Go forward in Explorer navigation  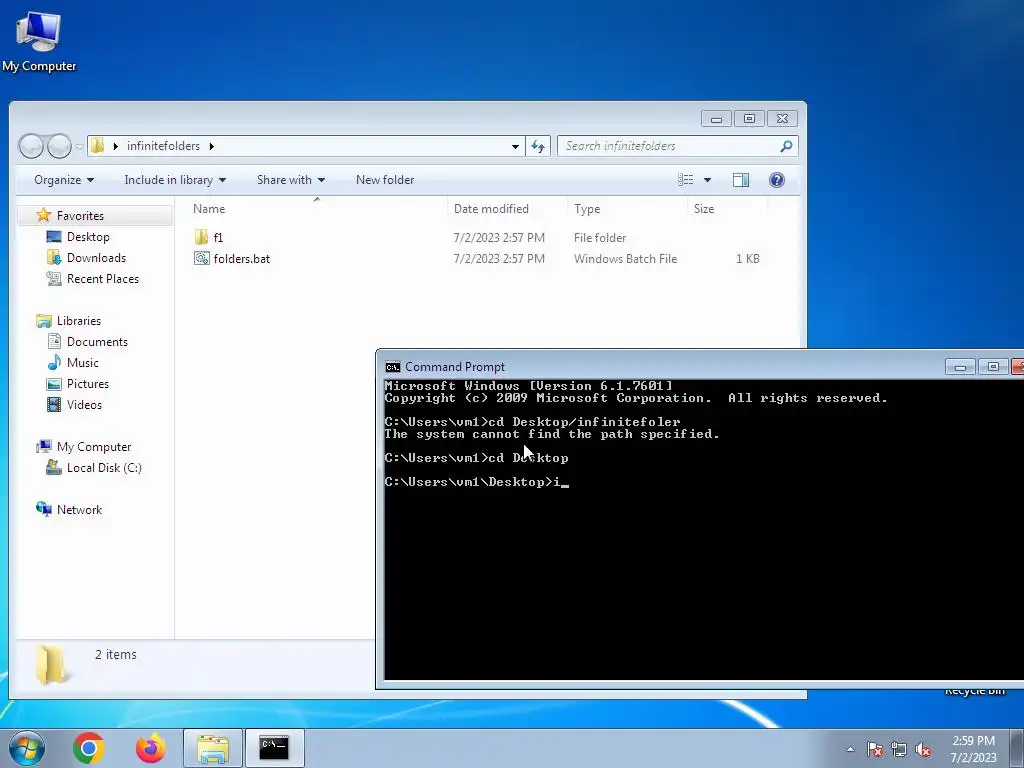[x=59, y=146]
